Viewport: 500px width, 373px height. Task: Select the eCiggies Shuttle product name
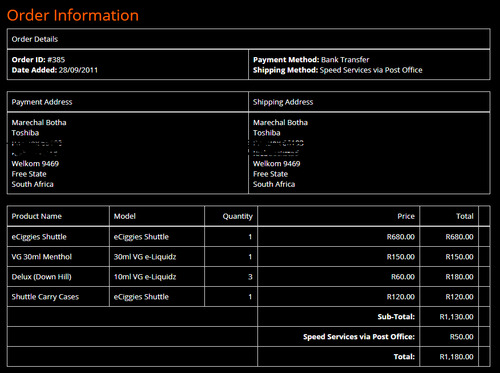tap(39, 237)
